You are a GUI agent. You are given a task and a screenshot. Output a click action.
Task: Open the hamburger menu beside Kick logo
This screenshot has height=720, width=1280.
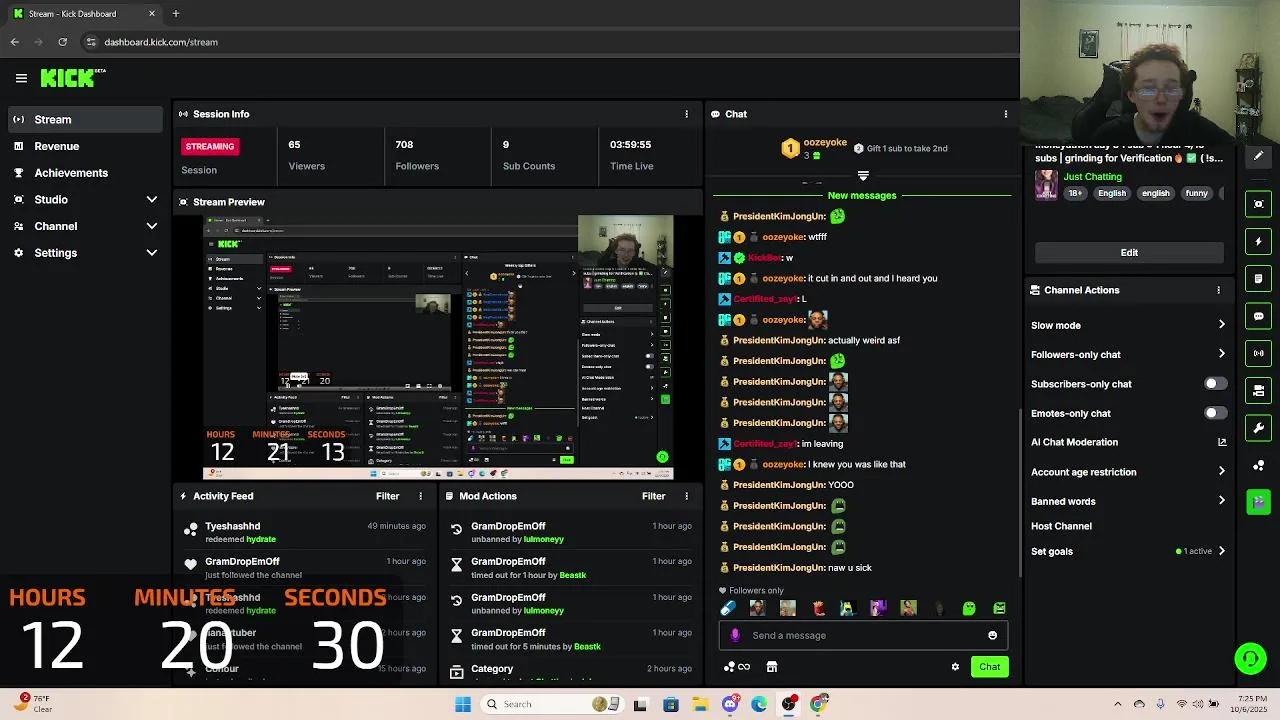[x=21, y=78]
